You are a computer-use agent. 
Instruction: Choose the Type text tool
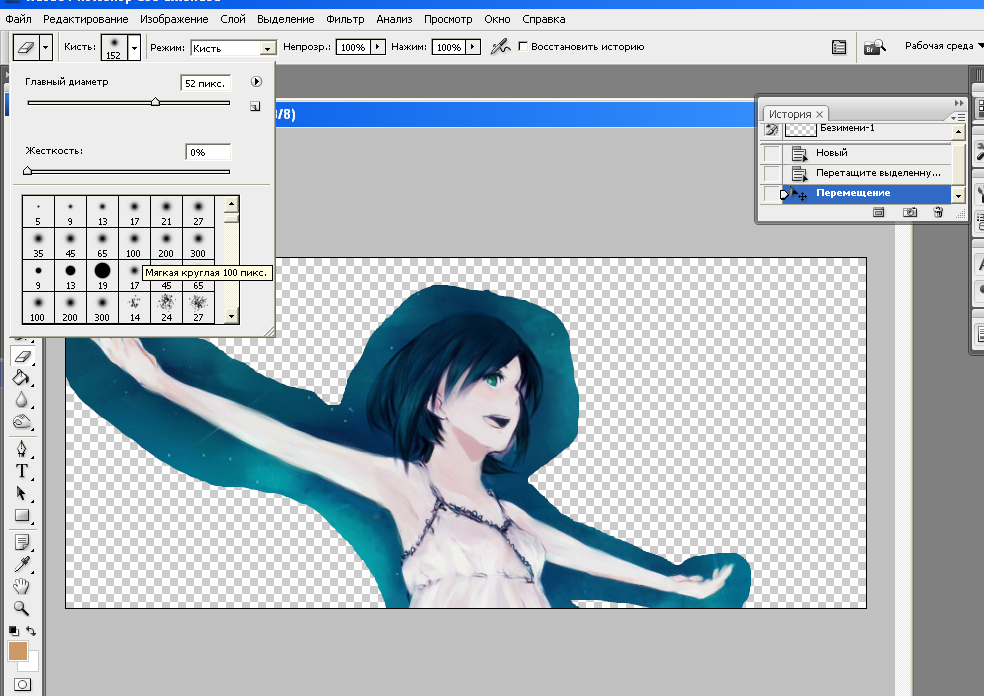21,470
